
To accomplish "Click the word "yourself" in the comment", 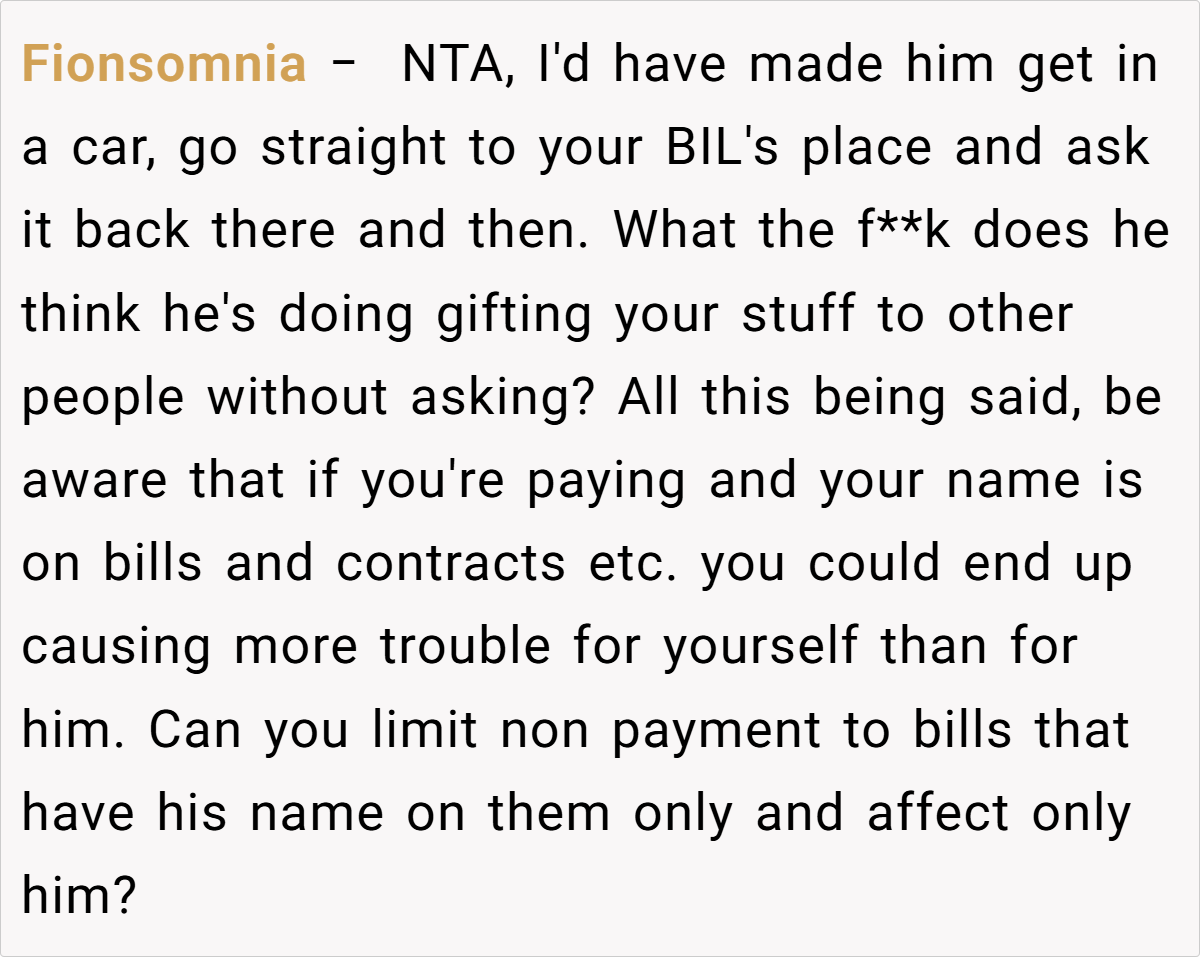I will [760, 647].
